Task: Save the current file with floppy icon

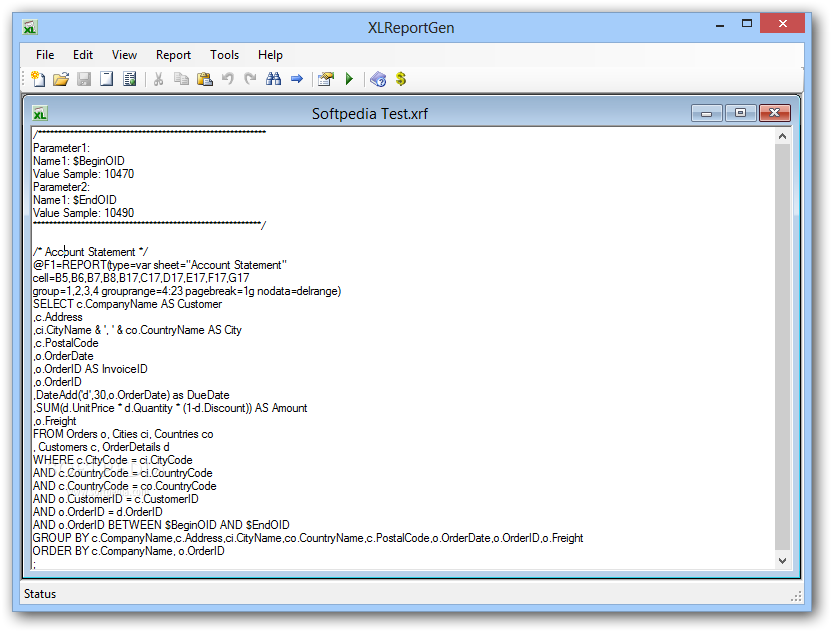Action: click(x=84, y=79)
